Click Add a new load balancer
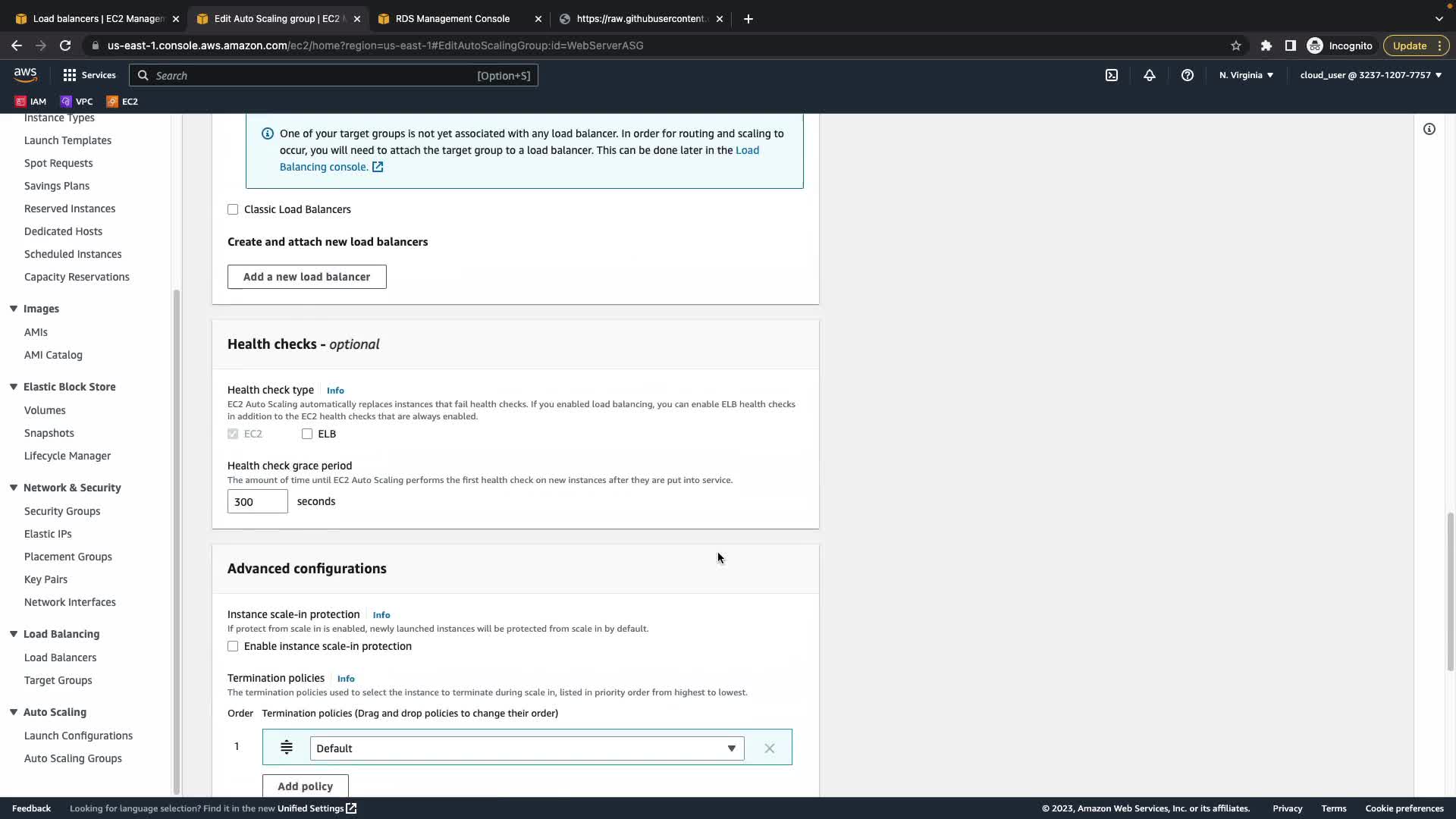 [306, 277]
